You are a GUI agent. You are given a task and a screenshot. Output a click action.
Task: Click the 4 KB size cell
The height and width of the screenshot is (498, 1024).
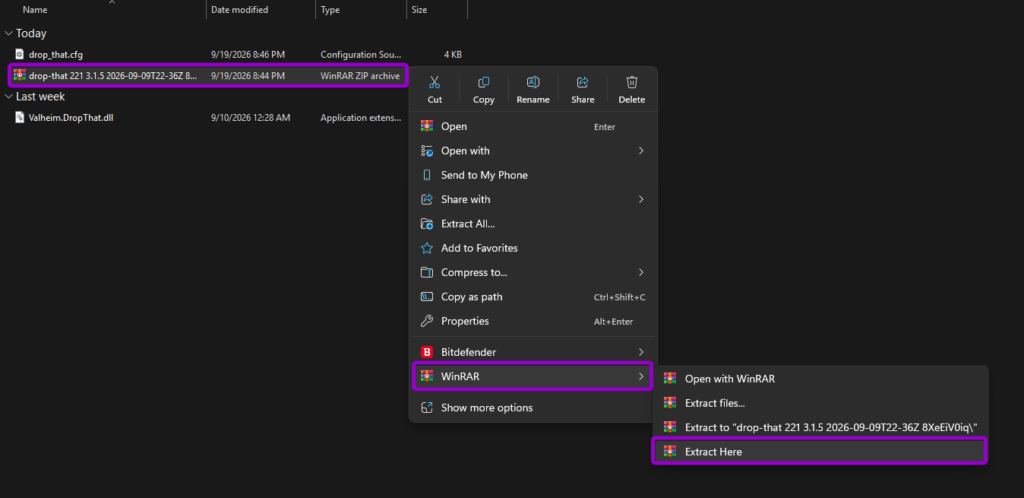(453, 55)
